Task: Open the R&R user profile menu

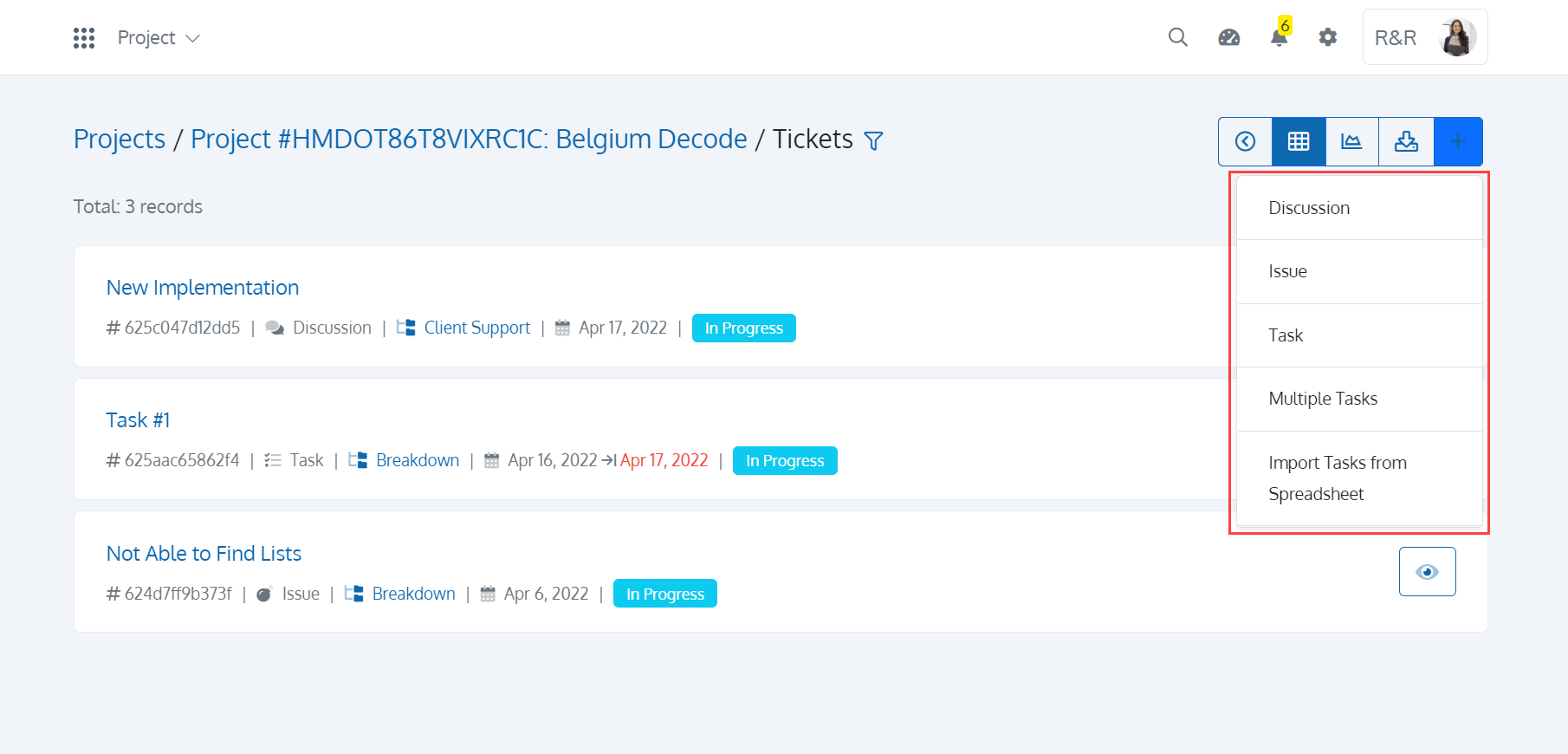Action: tap(1425, 37)
